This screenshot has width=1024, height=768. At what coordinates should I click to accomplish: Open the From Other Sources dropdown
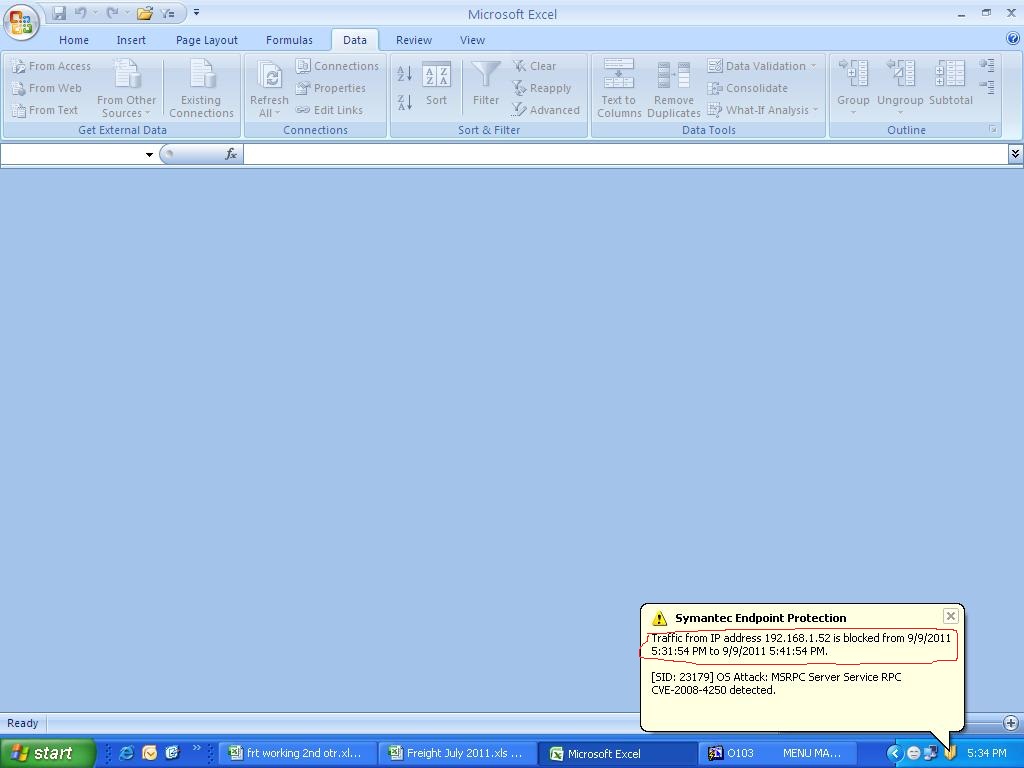tap(126, 88)
